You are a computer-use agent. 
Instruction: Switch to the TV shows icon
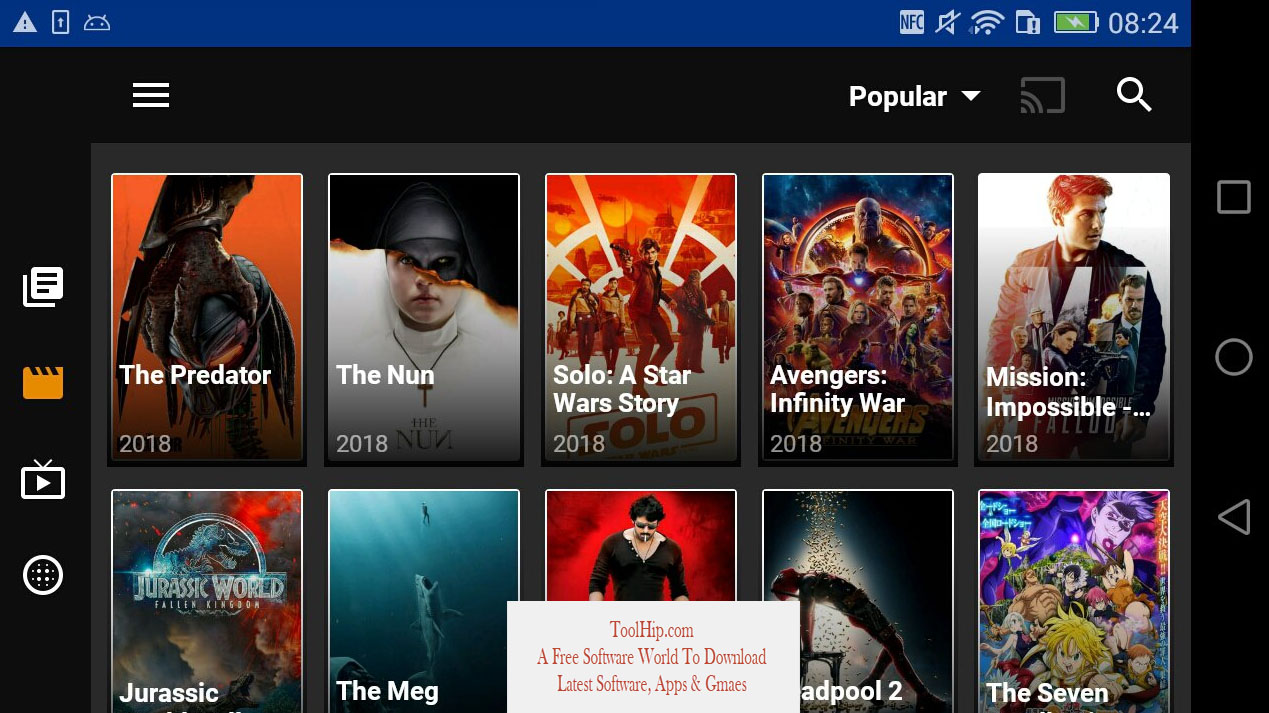(x=43, y=480)
